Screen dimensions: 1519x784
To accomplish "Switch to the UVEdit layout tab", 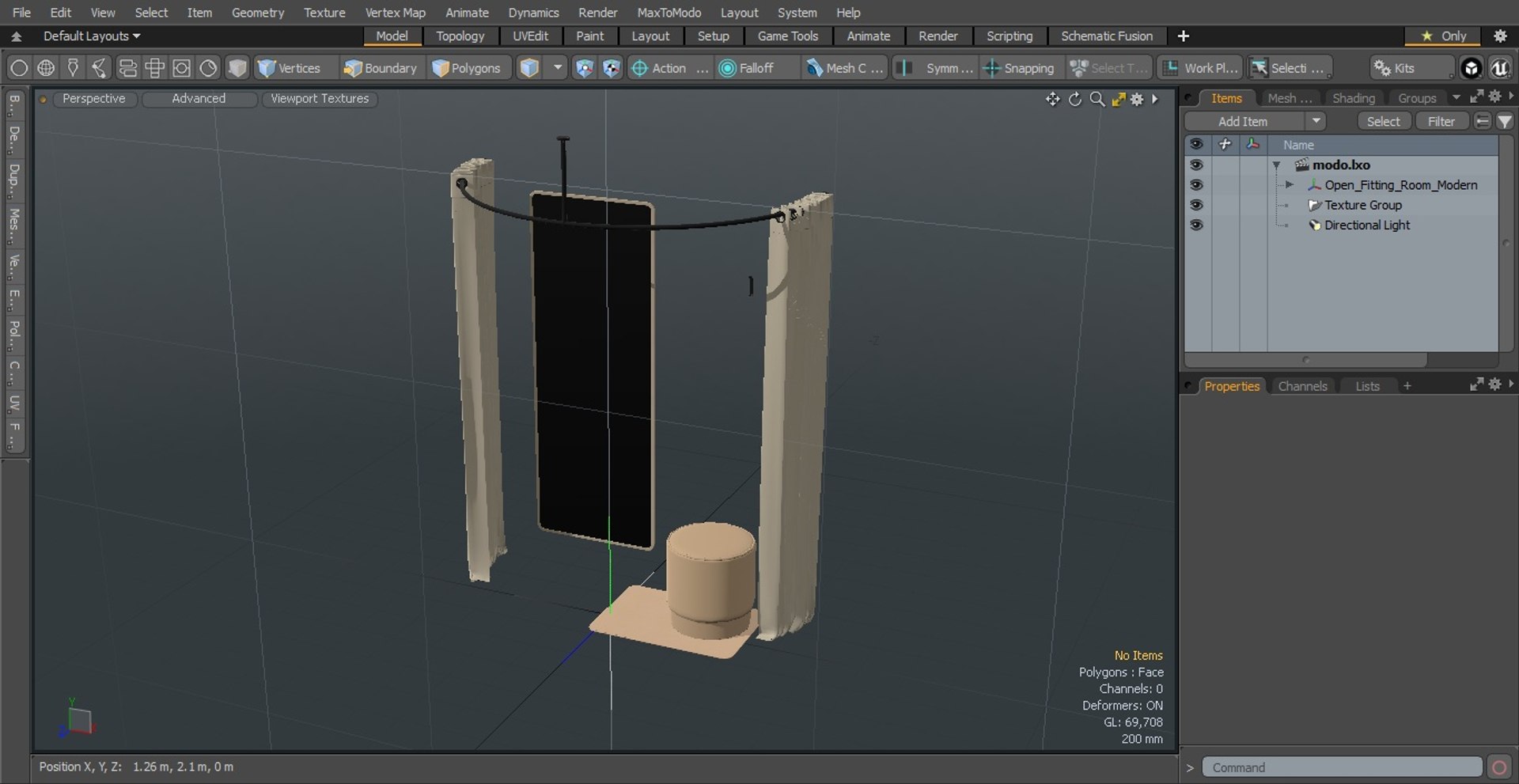I will coord(530,36).
